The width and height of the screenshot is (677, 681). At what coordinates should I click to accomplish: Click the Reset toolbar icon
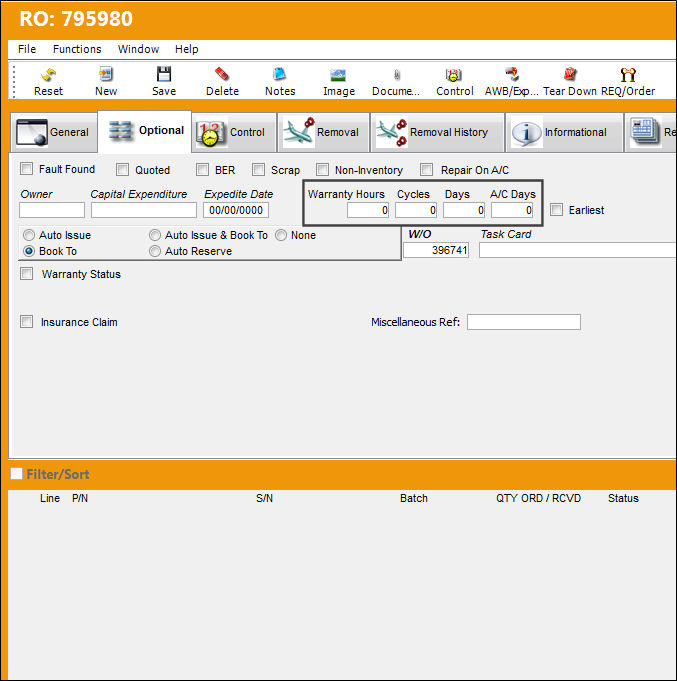(48, 81)
